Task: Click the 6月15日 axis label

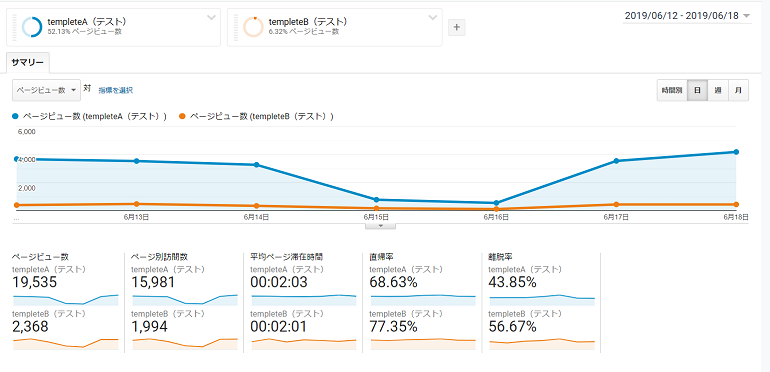Action: [x=376, y=216]
